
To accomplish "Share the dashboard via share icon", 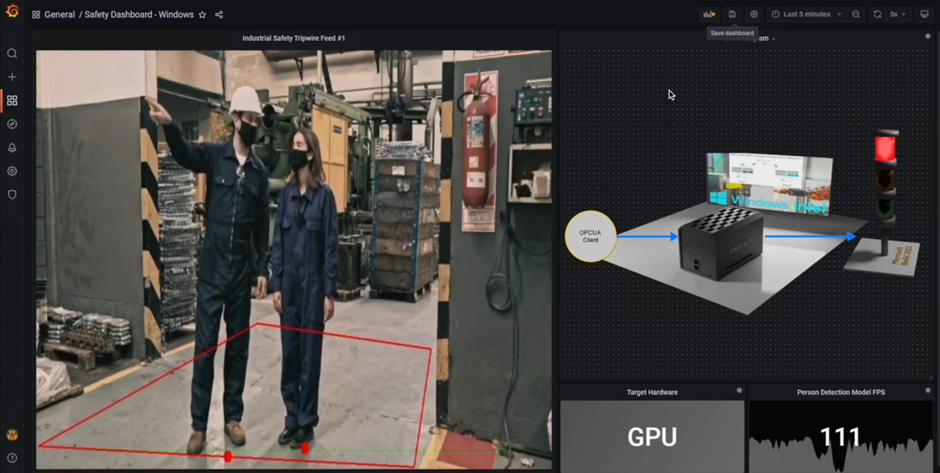I will click(219, 14).
